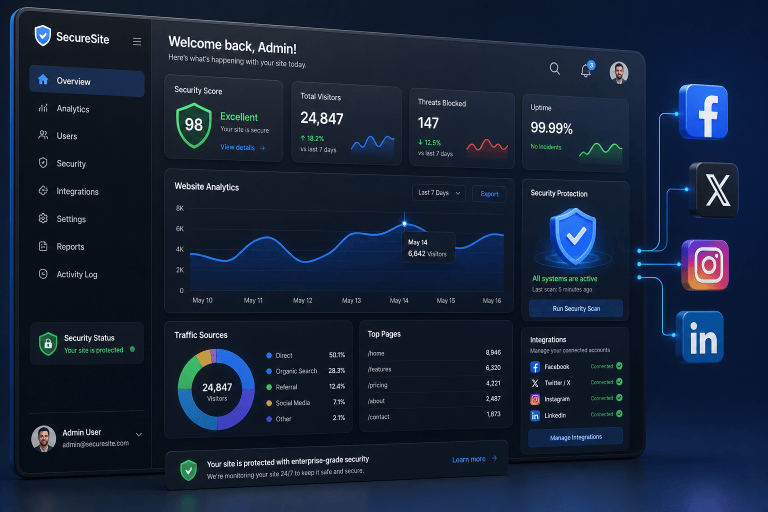The width and height of the screenshot is (768, 512).
Task: Click the Total Visitors 24,847 value
Action: [322, 118]
